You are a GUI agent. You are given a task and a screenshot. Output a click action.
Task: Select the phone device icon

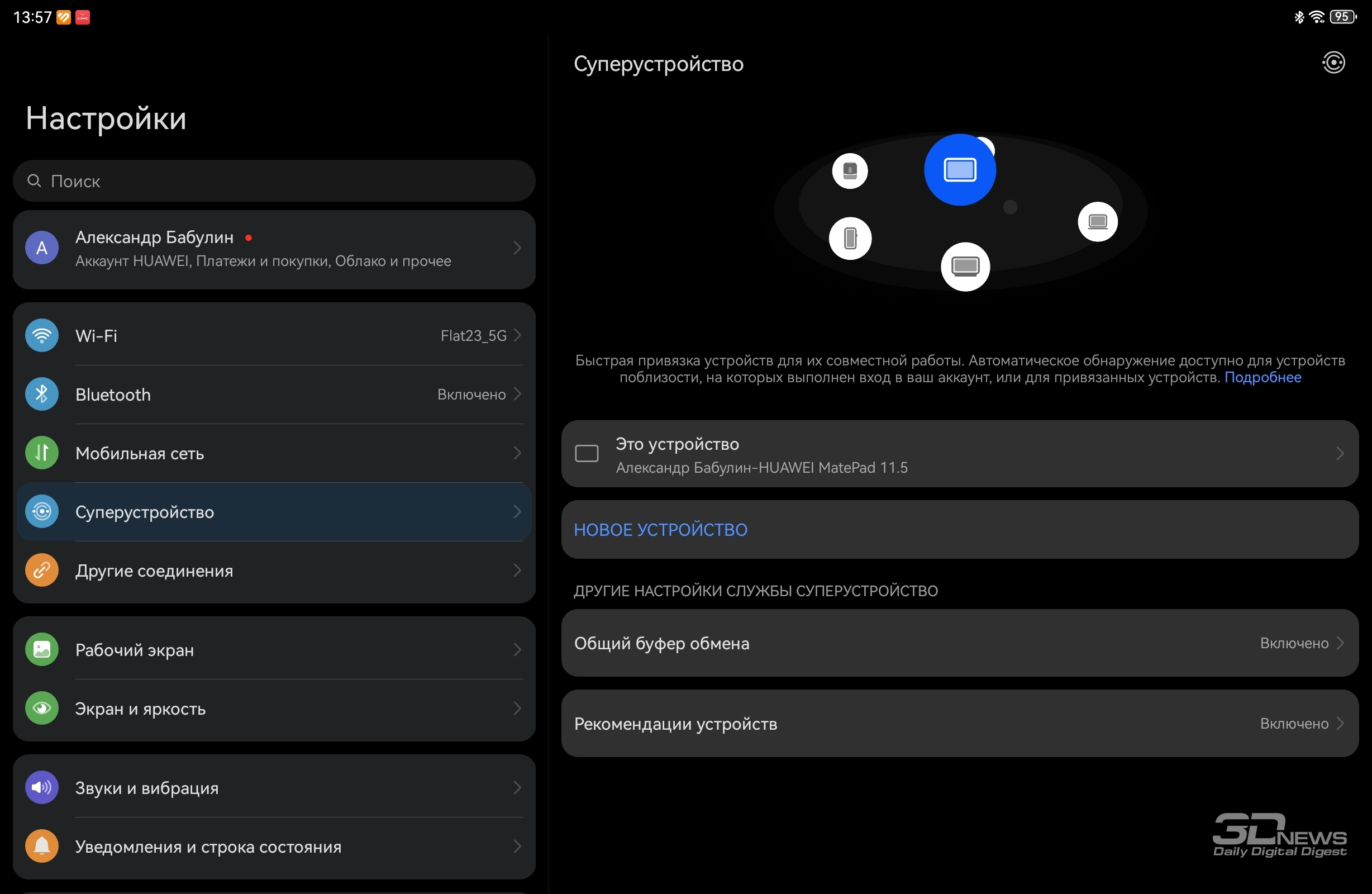pos(850,238)
